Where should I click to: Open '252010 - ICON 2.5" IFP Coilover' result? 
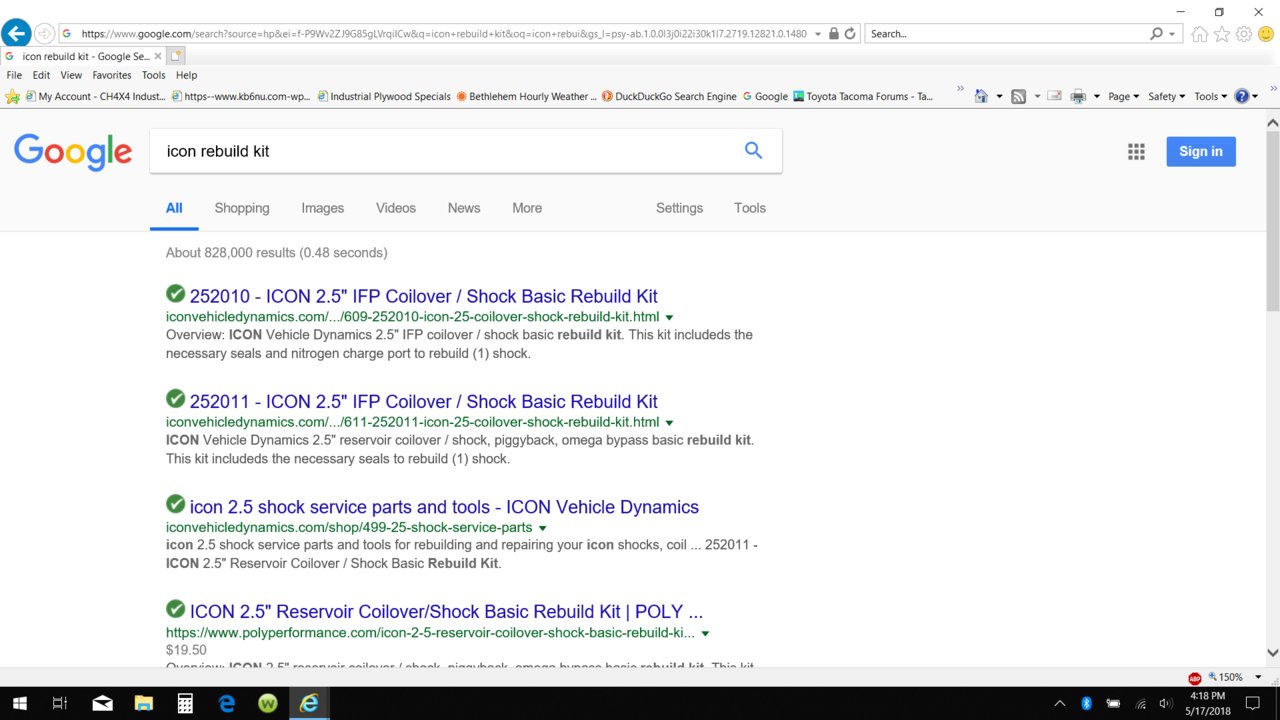tap(424, 296)
